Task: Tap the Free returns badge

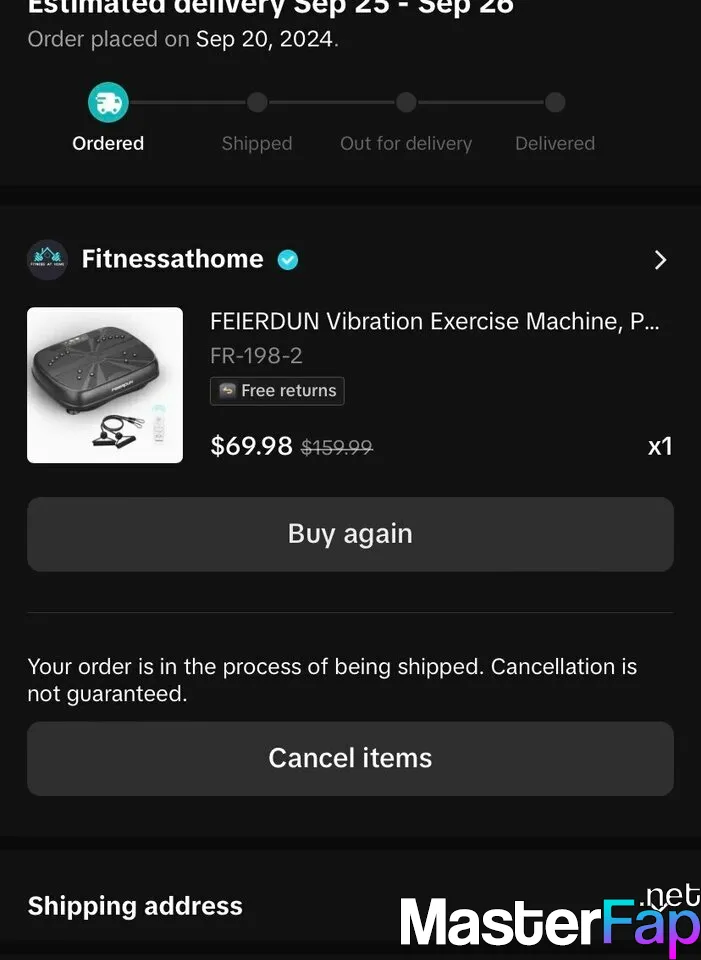Action: point(277,391)
